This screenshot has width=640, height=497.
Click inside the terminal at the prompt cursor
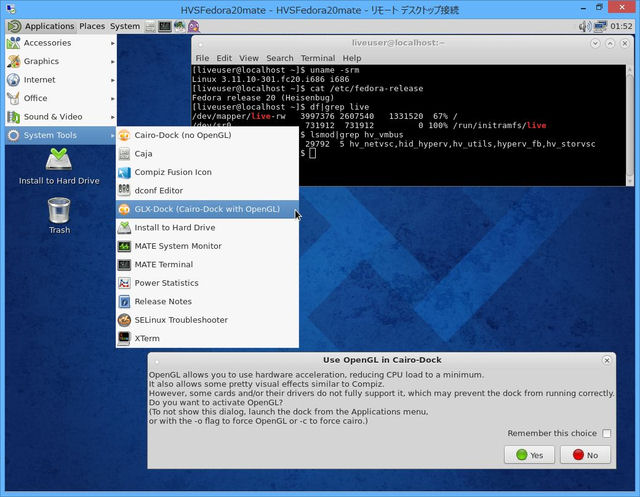312,153
